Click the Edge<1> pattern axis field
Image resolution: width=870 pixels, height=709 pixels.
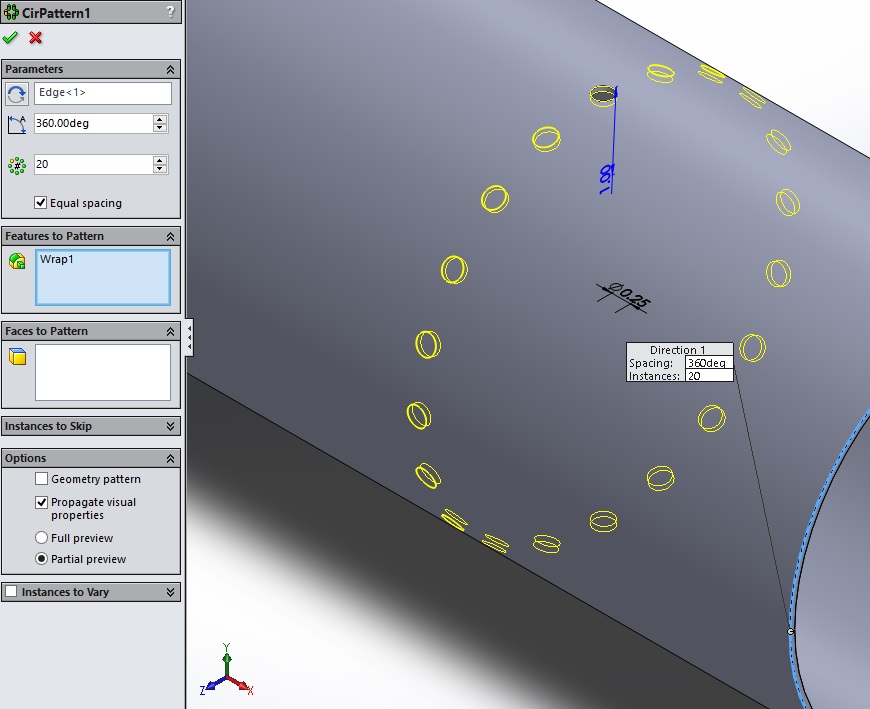pyautogui.click(x=102, y=94)
